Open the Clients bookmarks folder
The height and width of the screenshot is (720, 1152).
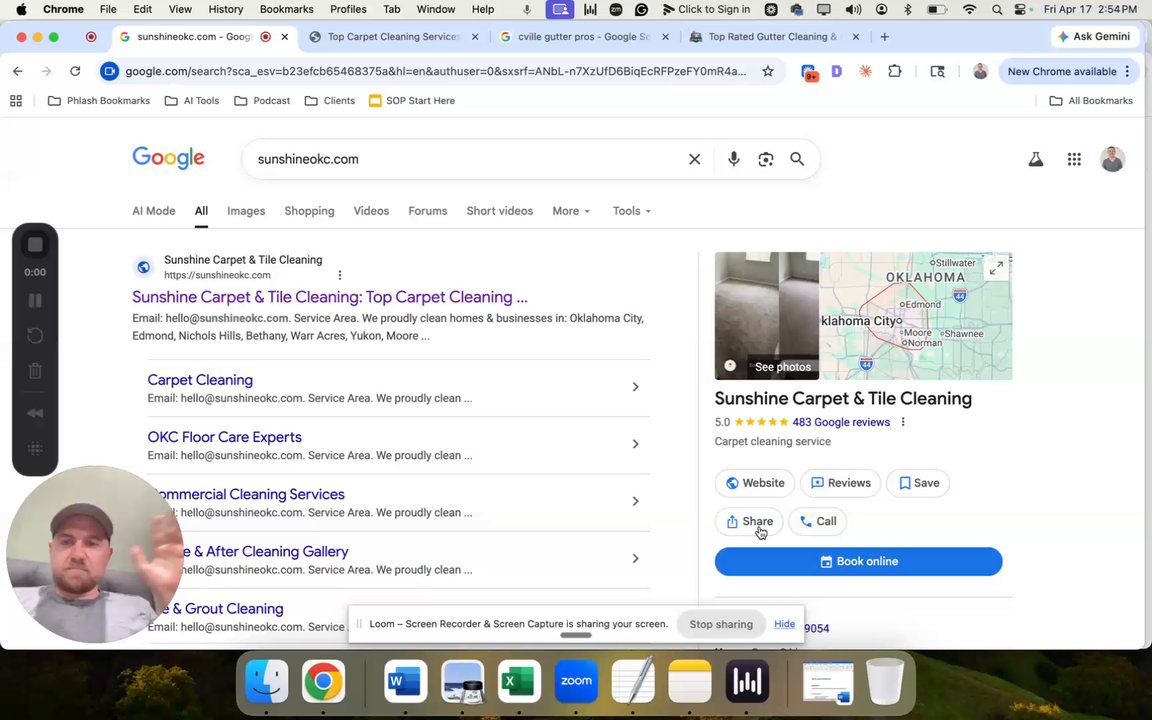(x=329, y=101)
